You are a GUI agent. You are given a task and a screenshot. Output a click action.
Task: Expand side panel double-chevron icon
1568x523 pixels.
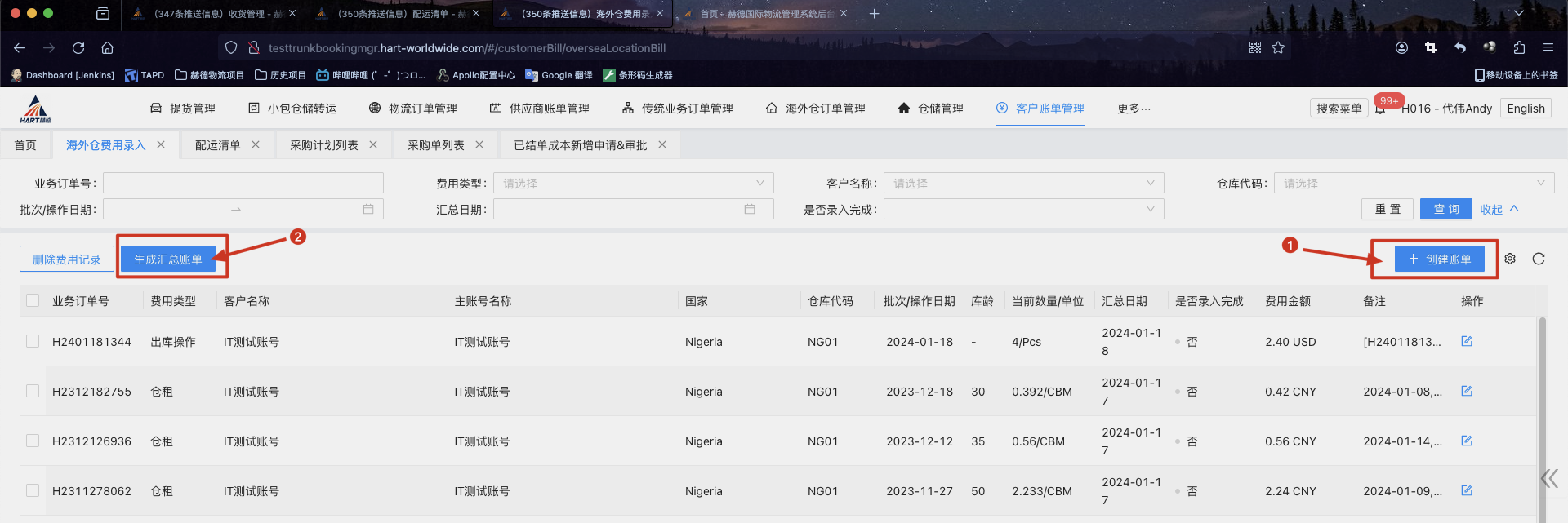1548,478
